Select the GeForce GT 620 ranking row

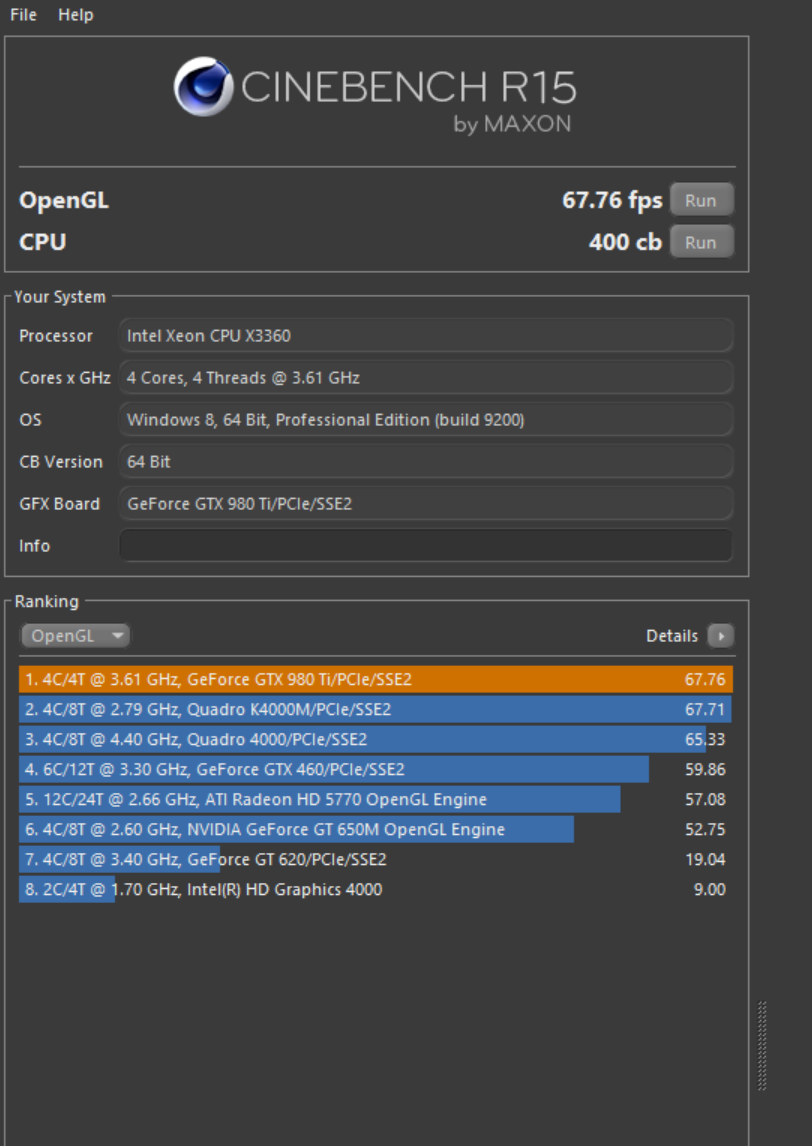click(375, 860)
